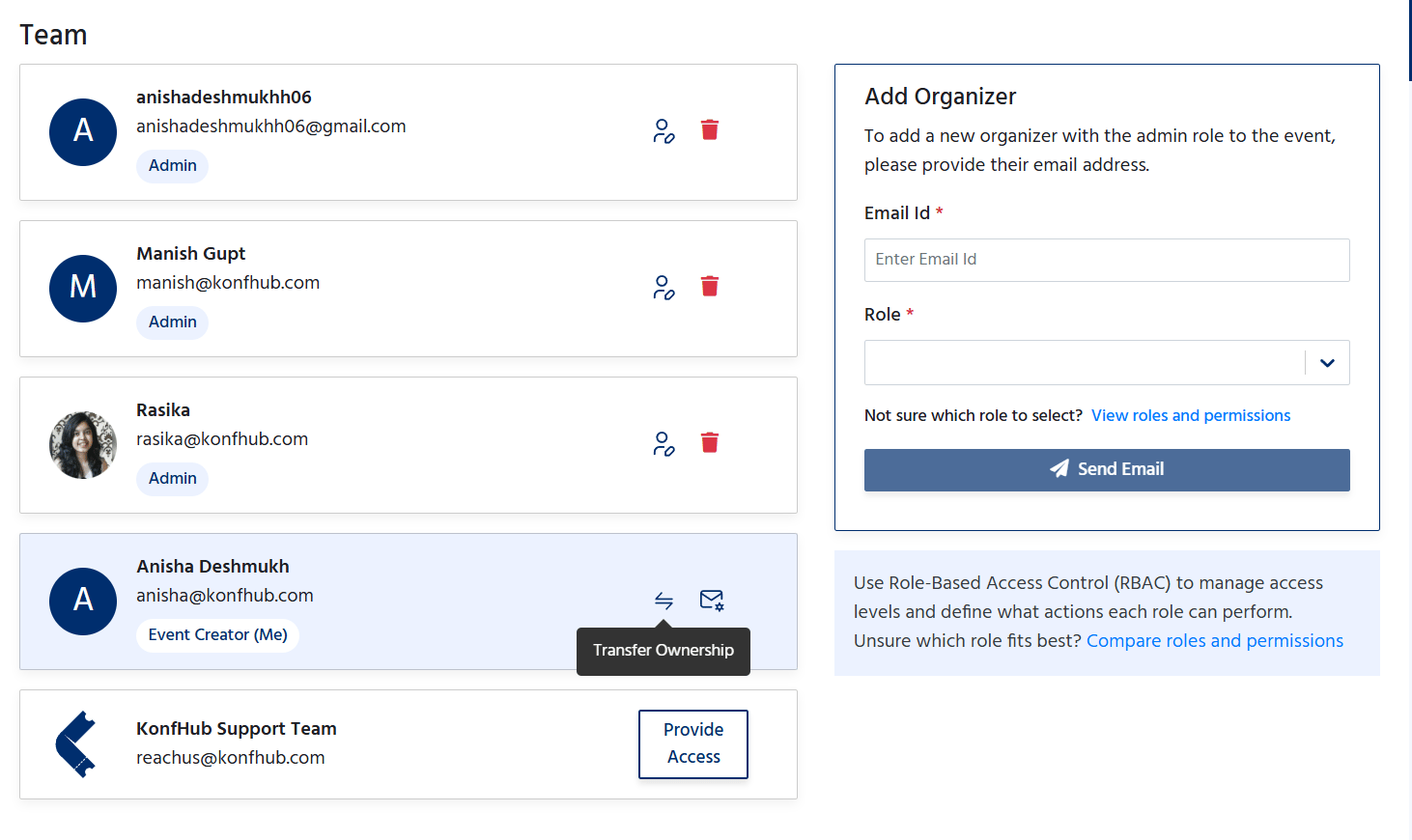The width and height of the screenshot is (1412, 840).
Task: Open email settings icon for Anisha Deshmukh
Action: 712,601
